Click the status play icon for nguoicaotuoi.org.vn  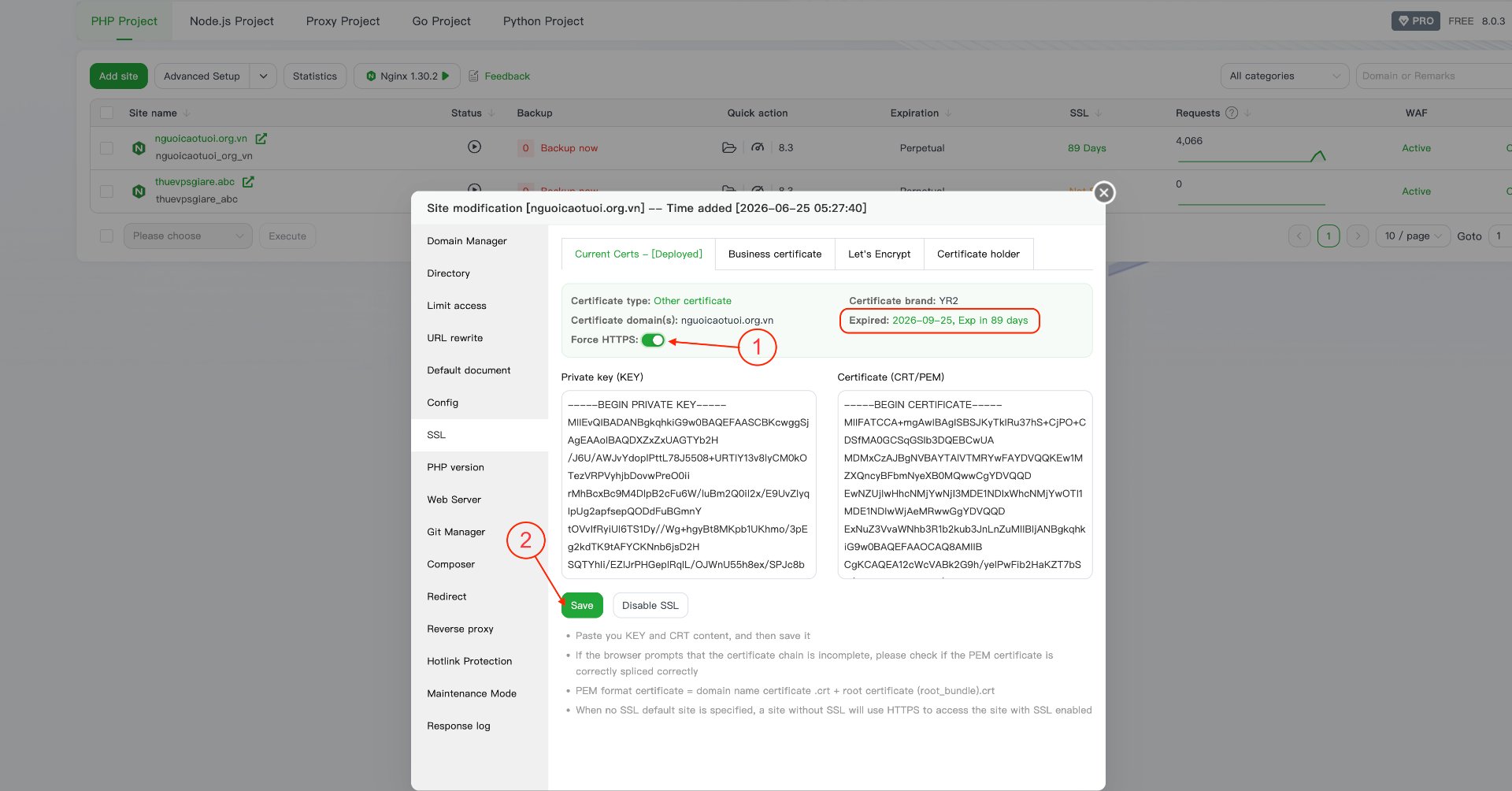(x=474, y=147)
